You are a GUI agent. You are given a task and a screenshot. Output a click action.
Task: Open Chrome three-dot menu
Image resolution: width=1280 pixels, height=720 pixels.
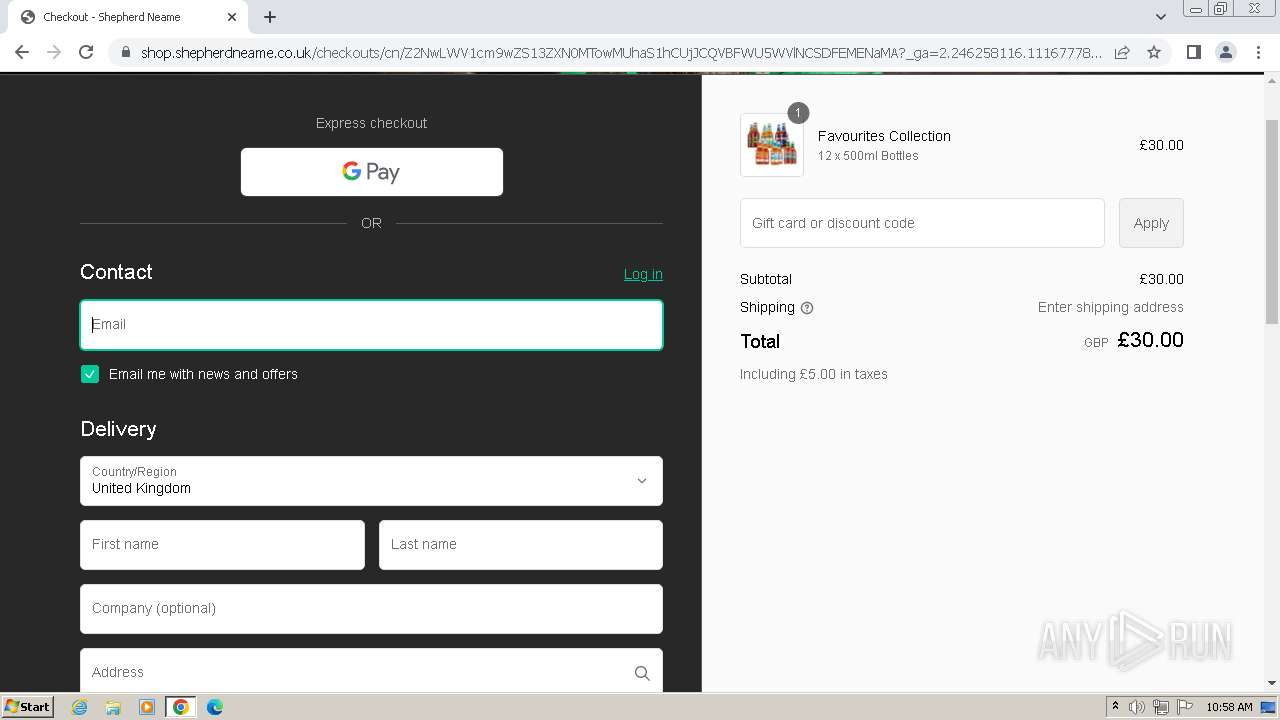tap(1259, 52)
